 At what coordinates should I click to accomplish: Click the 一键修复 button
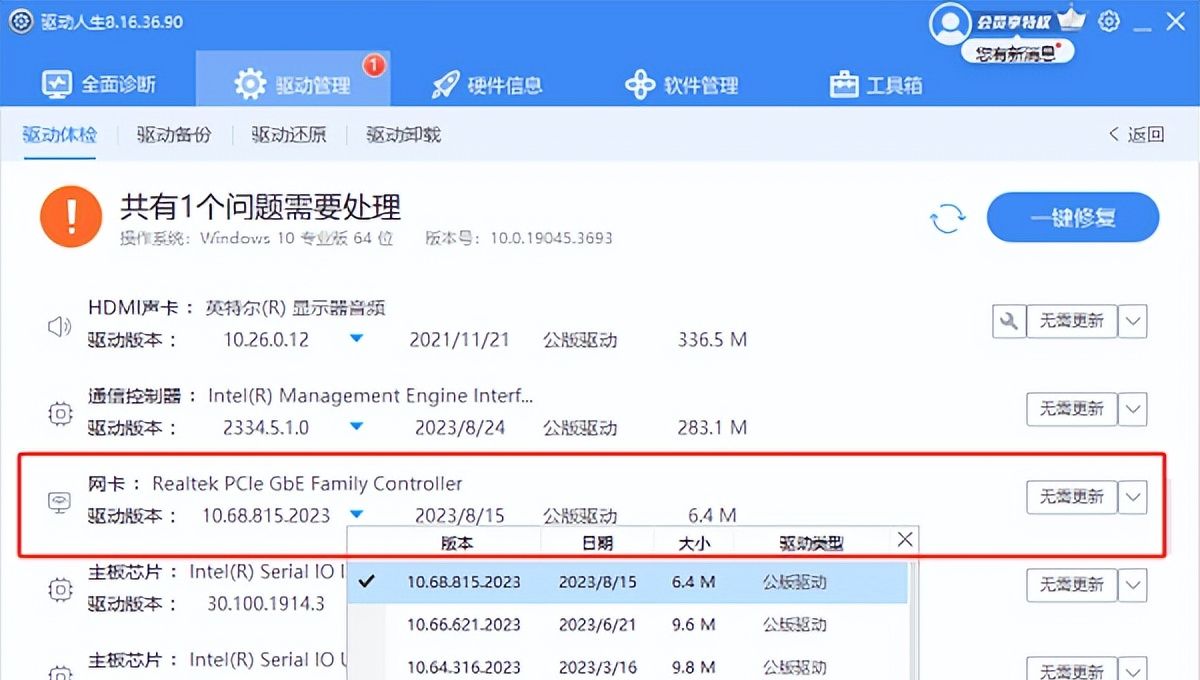1072,218
